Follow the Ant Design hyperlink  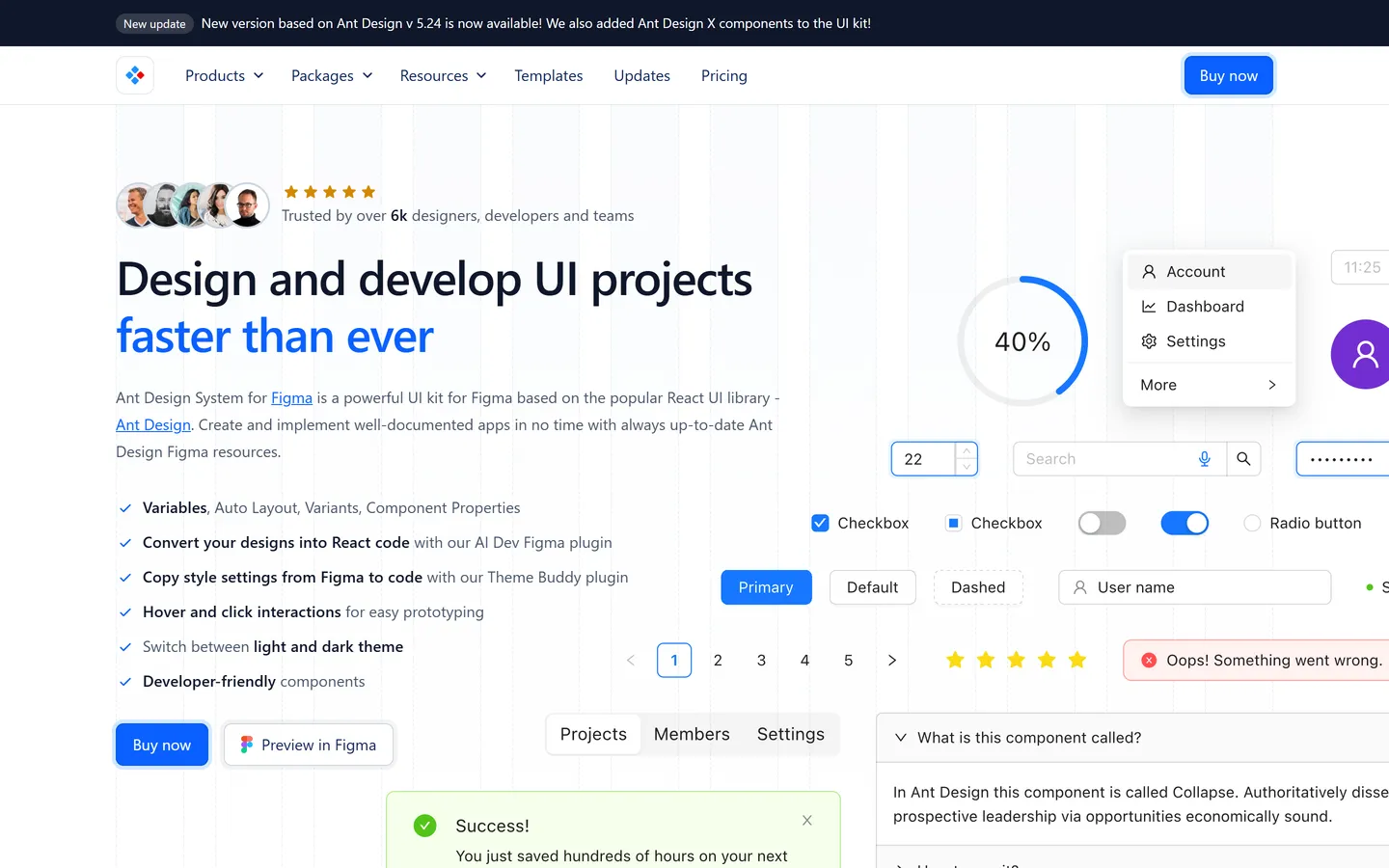coord(153,424)
